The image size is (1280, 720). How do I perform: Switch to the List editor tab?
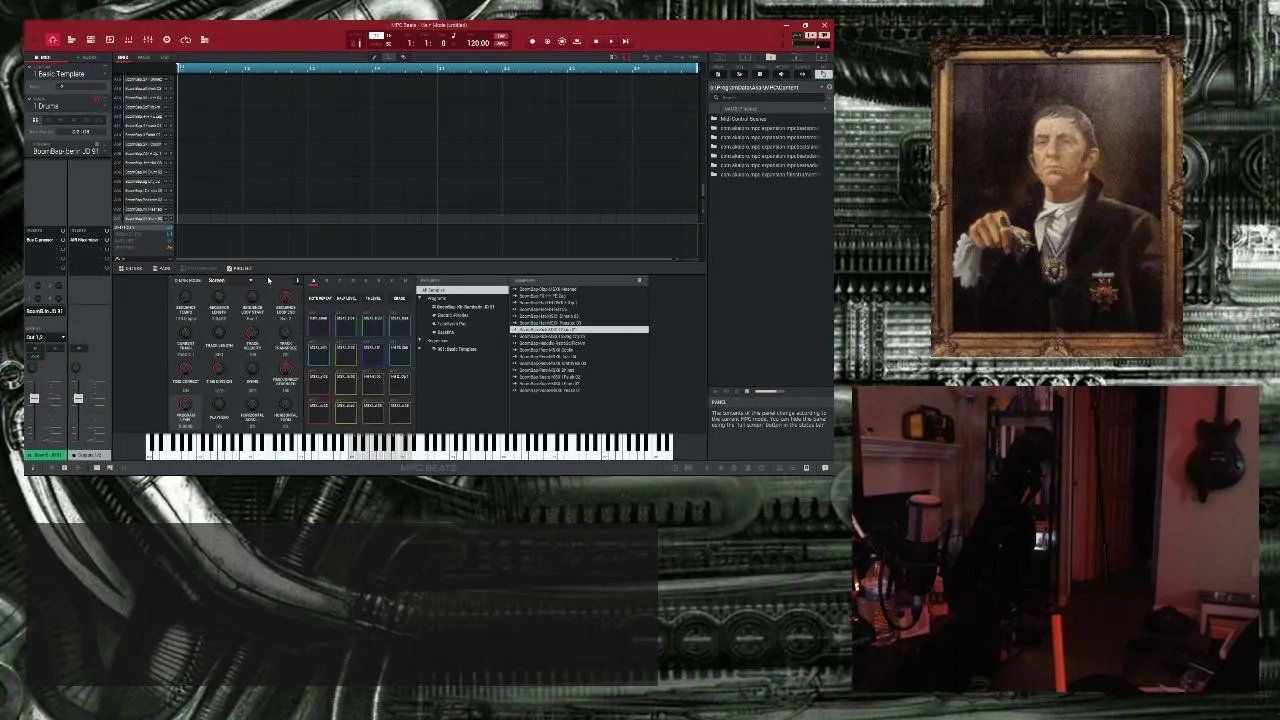pyautogui.click(x=165, y=57)
